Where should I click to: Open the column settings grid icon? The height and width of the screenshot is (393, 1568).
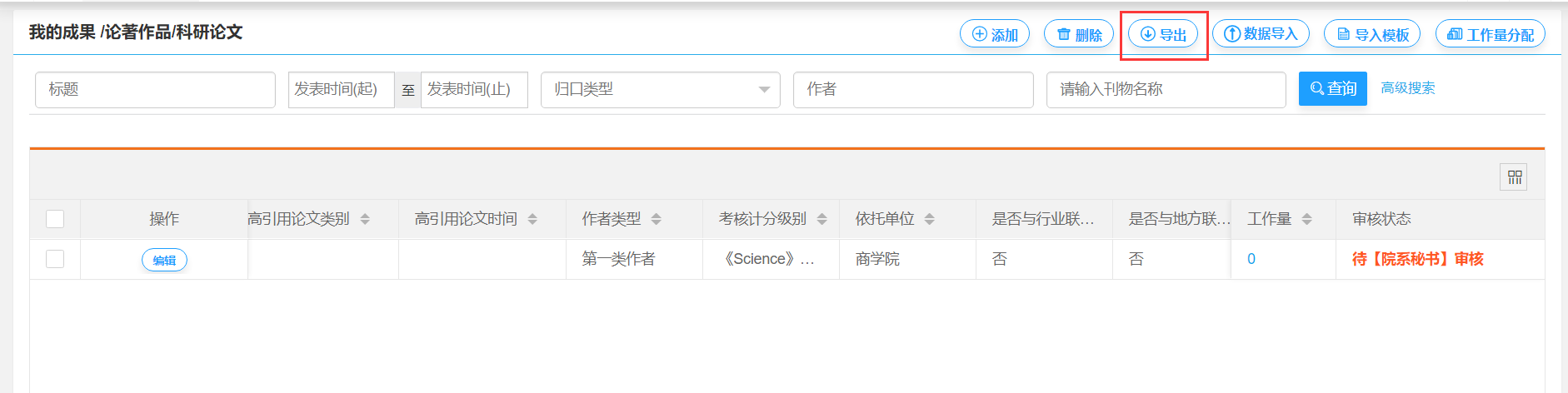coord(1514,177)
